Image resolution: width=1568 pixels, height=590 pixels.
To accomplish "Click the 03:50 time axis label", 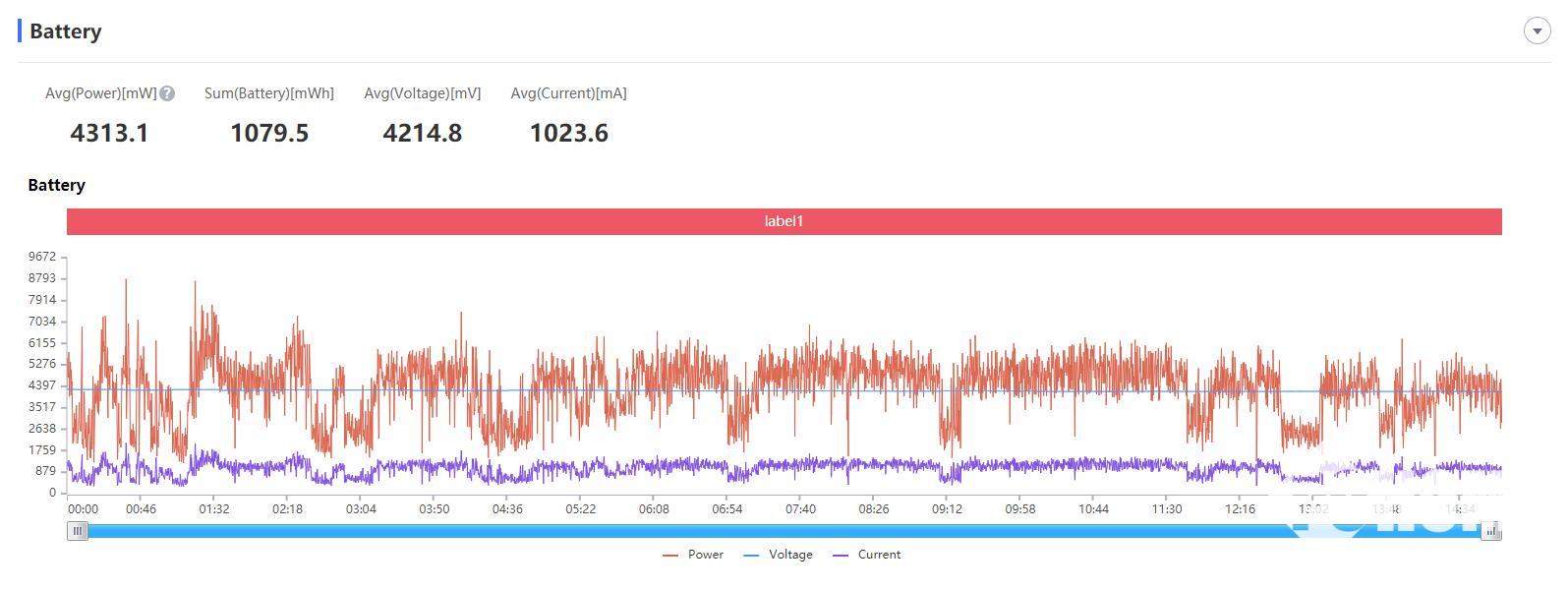I will pos(435,509).
